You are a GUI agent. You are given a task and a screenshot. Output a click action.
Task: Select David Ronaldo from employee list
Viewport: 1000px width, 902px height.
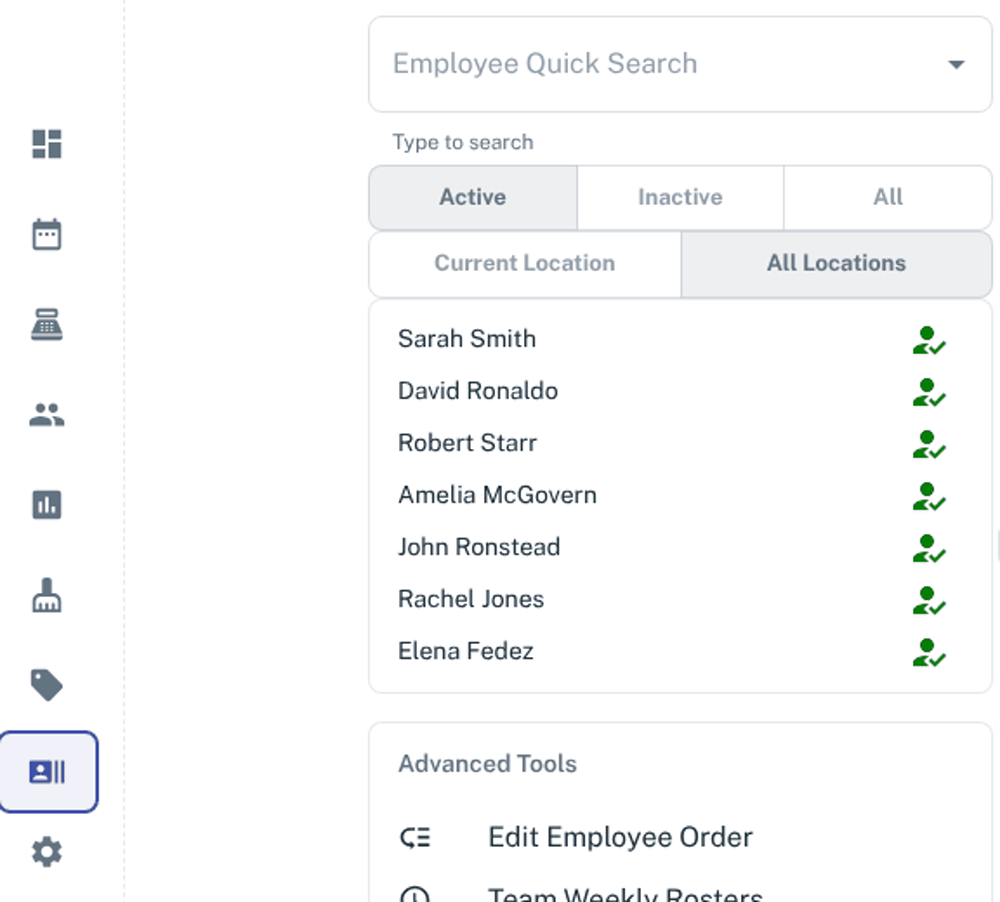478,391
